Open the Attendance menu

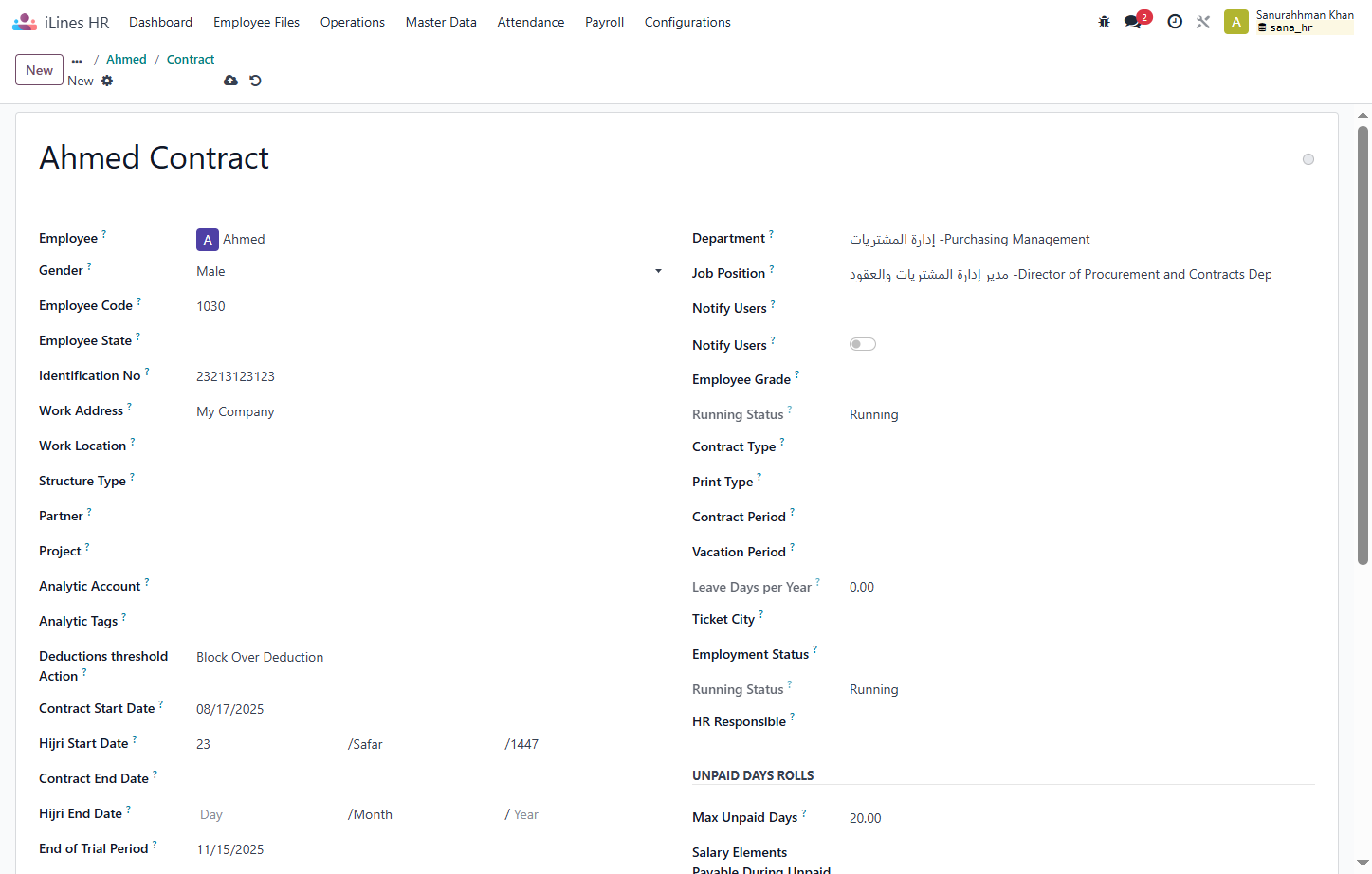pos(531,22)
